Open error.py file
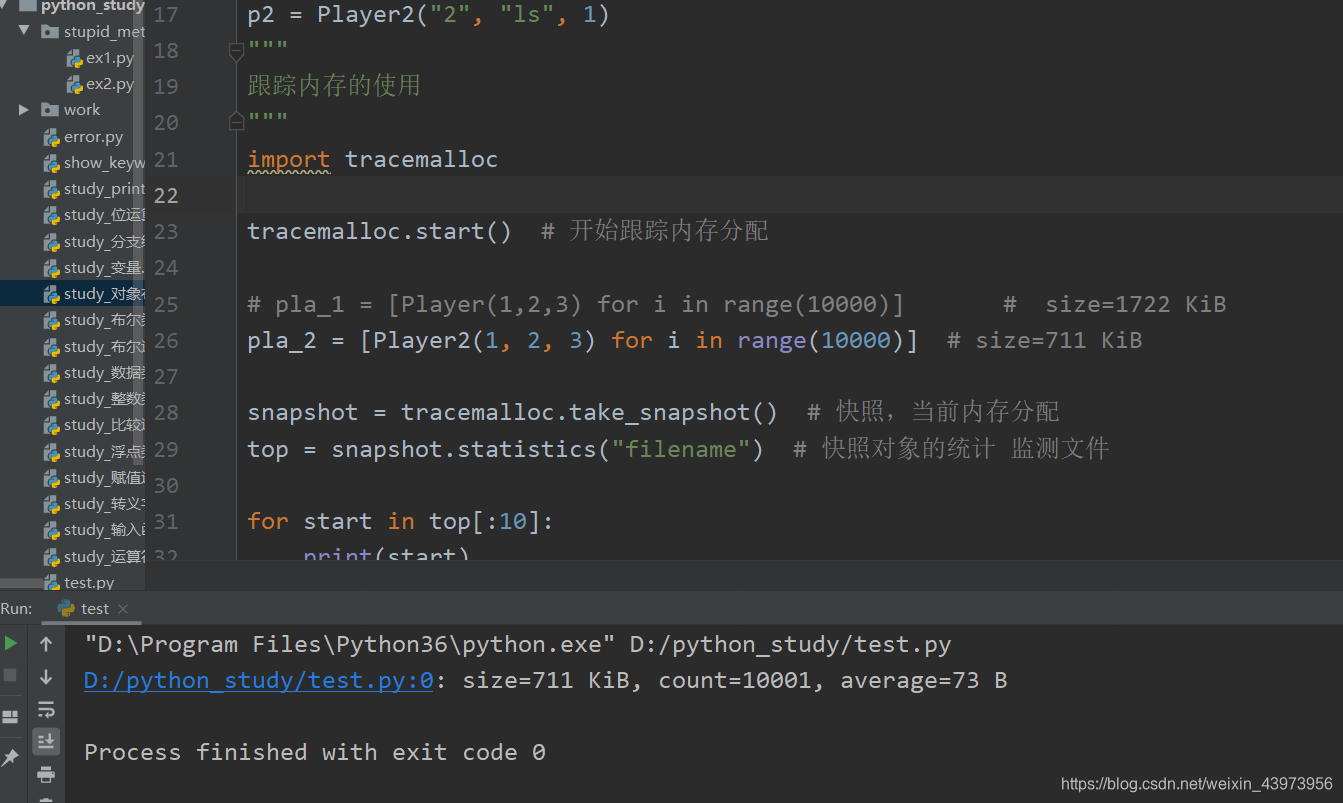Image resolution: width=1343 pixels, height=803 pixels. (84, 136)
